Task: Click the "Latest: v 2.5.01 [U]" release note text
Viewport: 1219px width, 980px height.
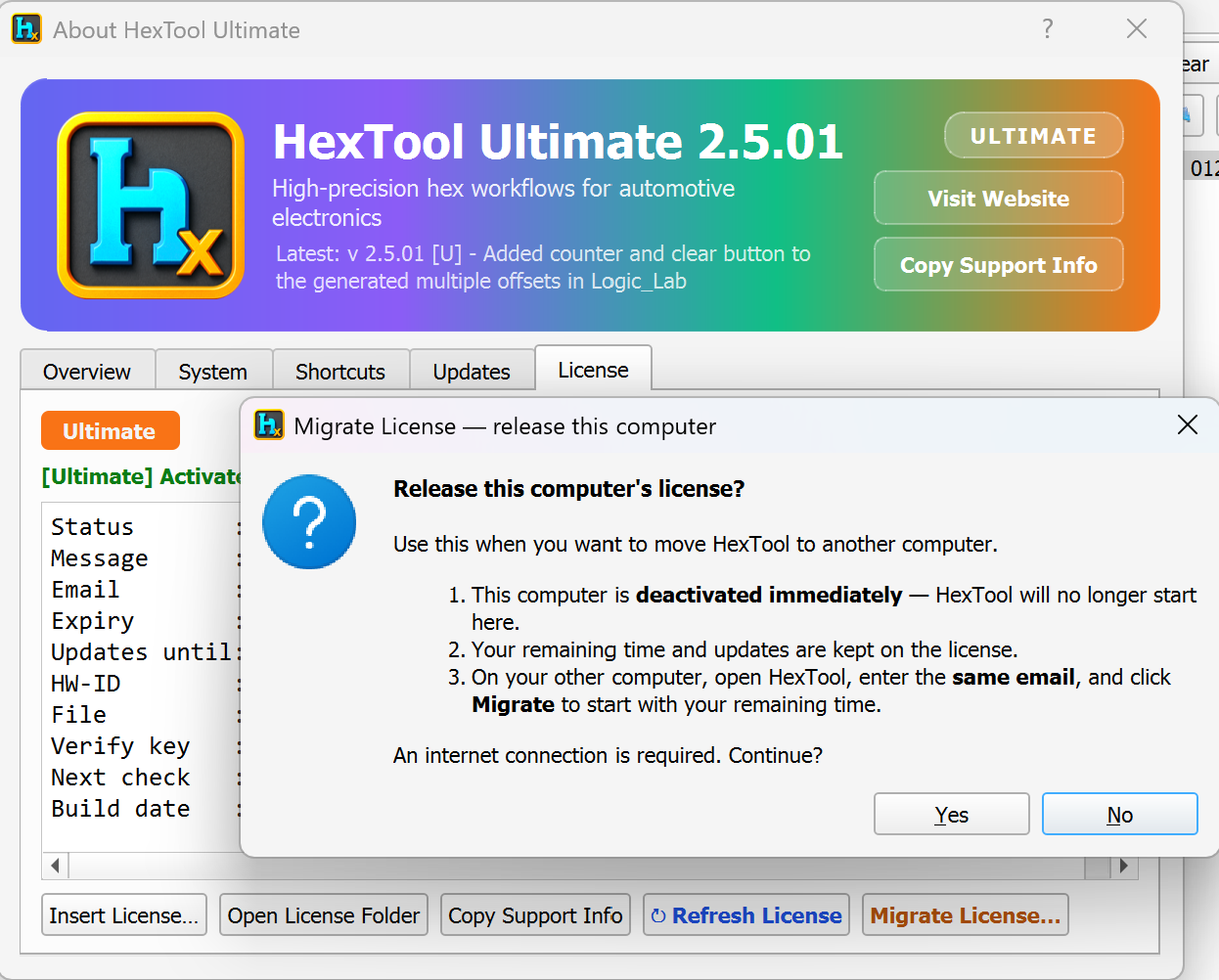Action: pos(543,267)
